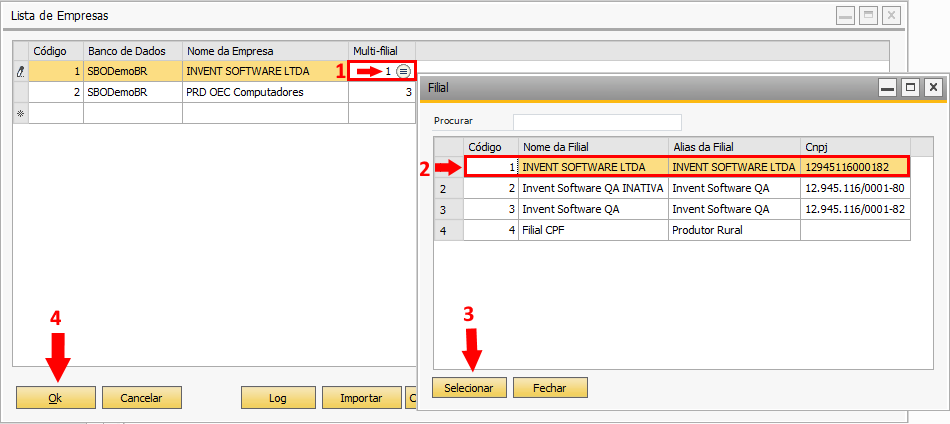
Task: Click the SBODemoBR cell in PRD OEC row
Action: (133, 93)
